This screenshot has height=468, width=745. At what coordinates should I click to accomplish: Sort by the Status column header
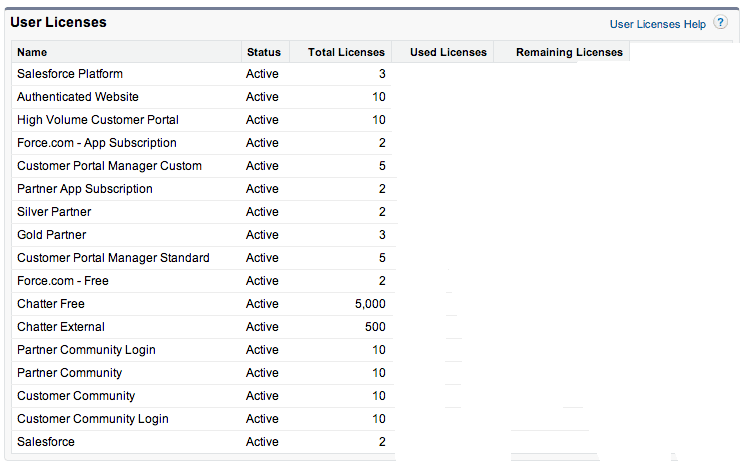click(264, 52)
